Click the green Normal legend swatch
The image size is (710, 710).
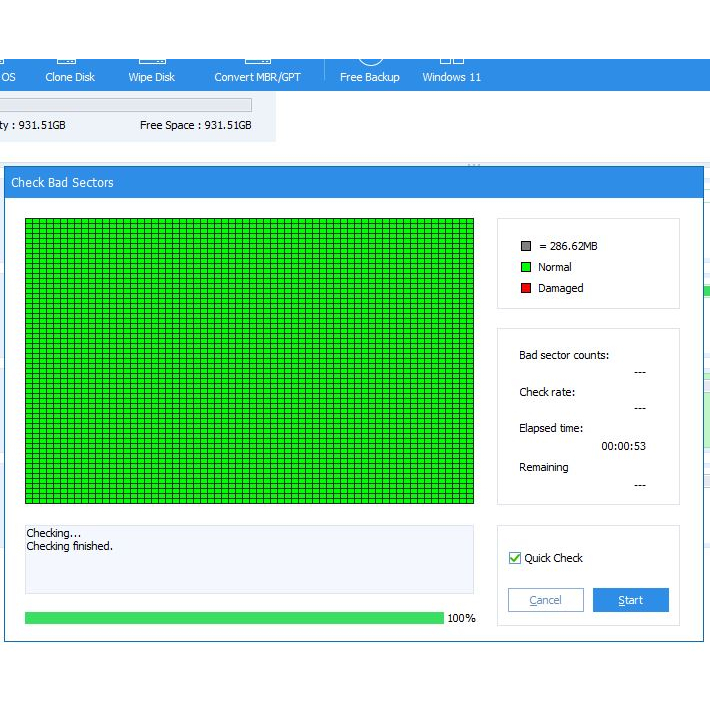pyautogui.click(x=526, y=267)
